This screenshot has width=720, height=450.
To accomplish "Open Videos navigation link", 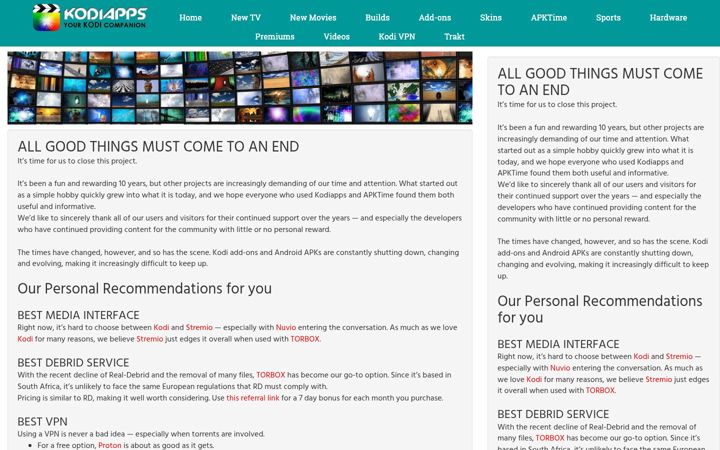I will click(337, 37).
